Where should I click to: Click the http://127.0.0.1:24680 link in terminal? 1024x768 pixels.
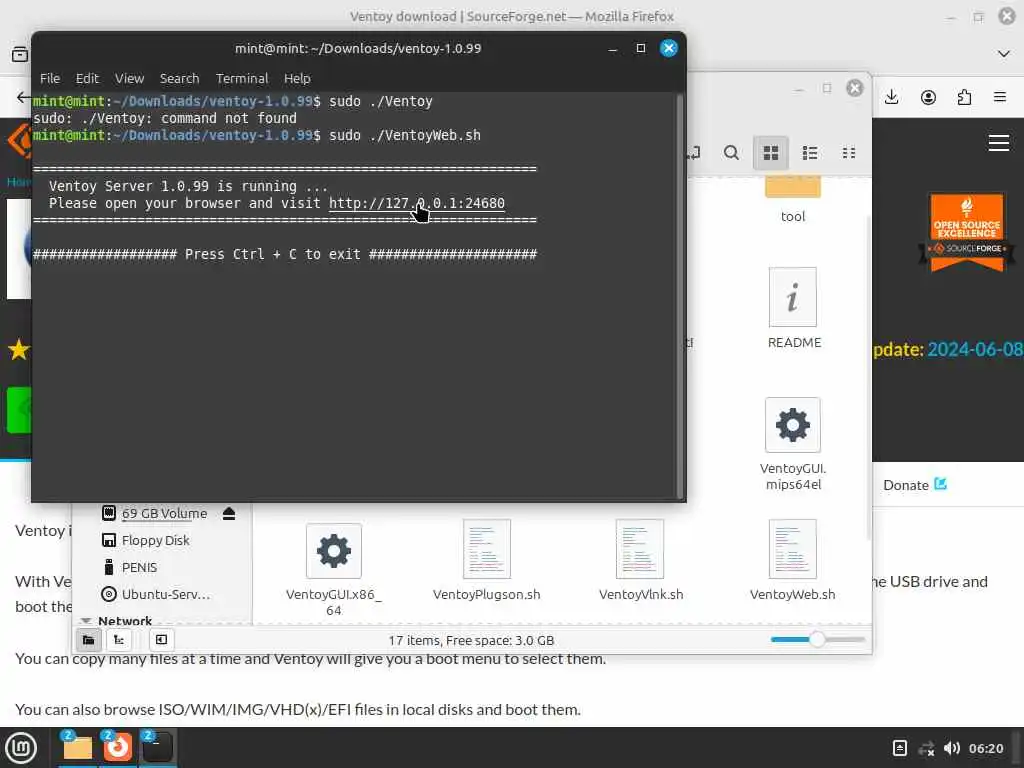(x=417, y=203)
